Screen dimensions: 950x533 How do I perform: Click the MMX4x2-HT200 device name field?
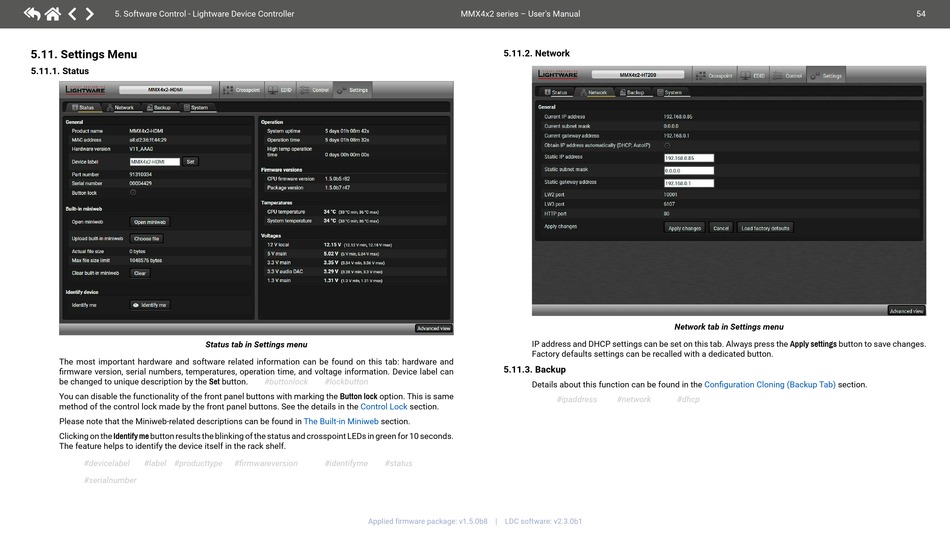[638, 74]
